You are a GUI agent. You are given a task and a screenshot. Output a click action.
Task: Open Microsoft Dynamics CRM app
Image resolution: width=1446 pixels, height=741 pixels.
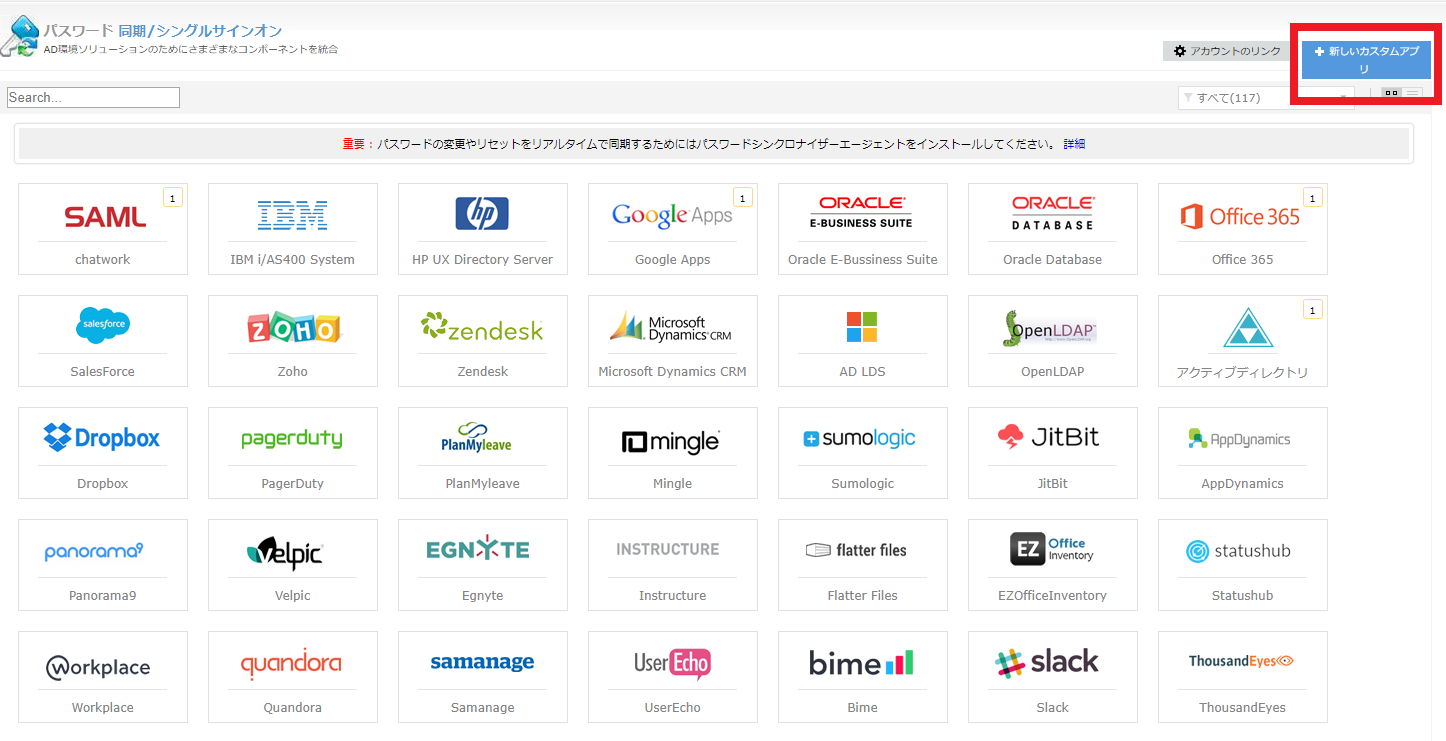click(673, 341)
